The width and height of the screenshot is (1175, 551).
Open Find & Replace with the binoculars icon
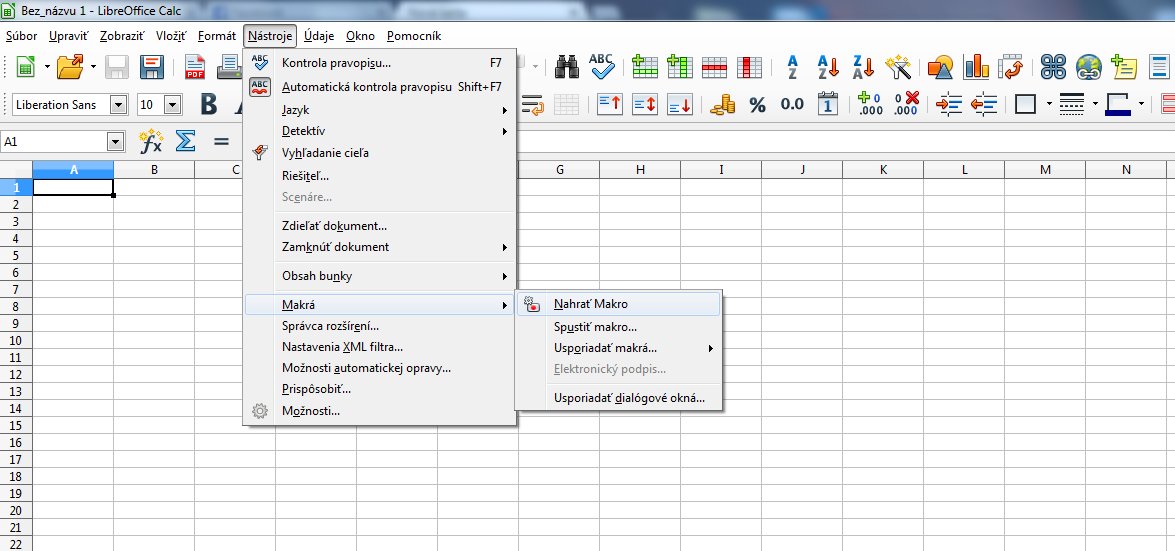point(567,67)
